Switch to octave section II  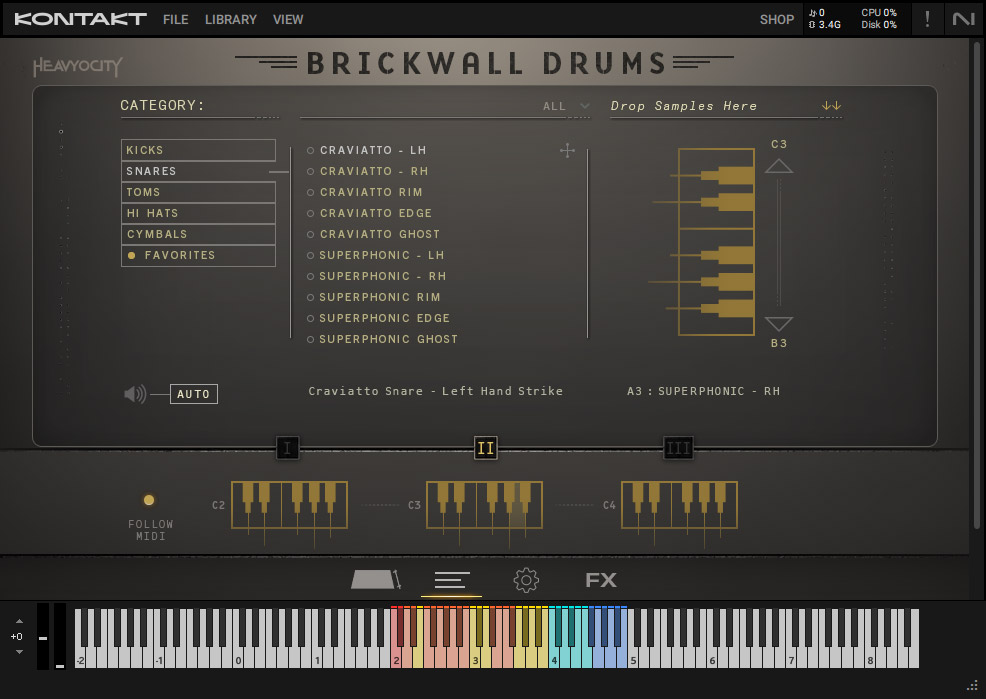coord(485,448)
